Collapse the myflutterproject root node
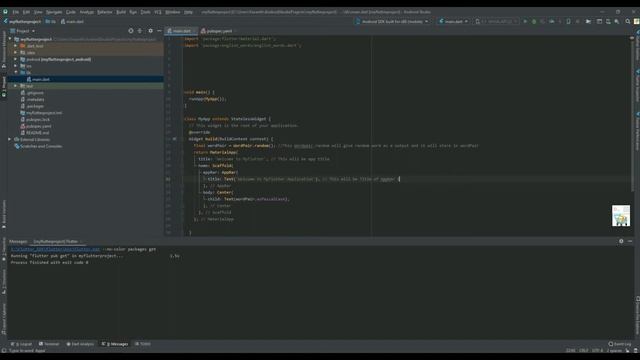The height and width of the screenshot is (360, 640). pyautogui.click(x=10, y=39)
